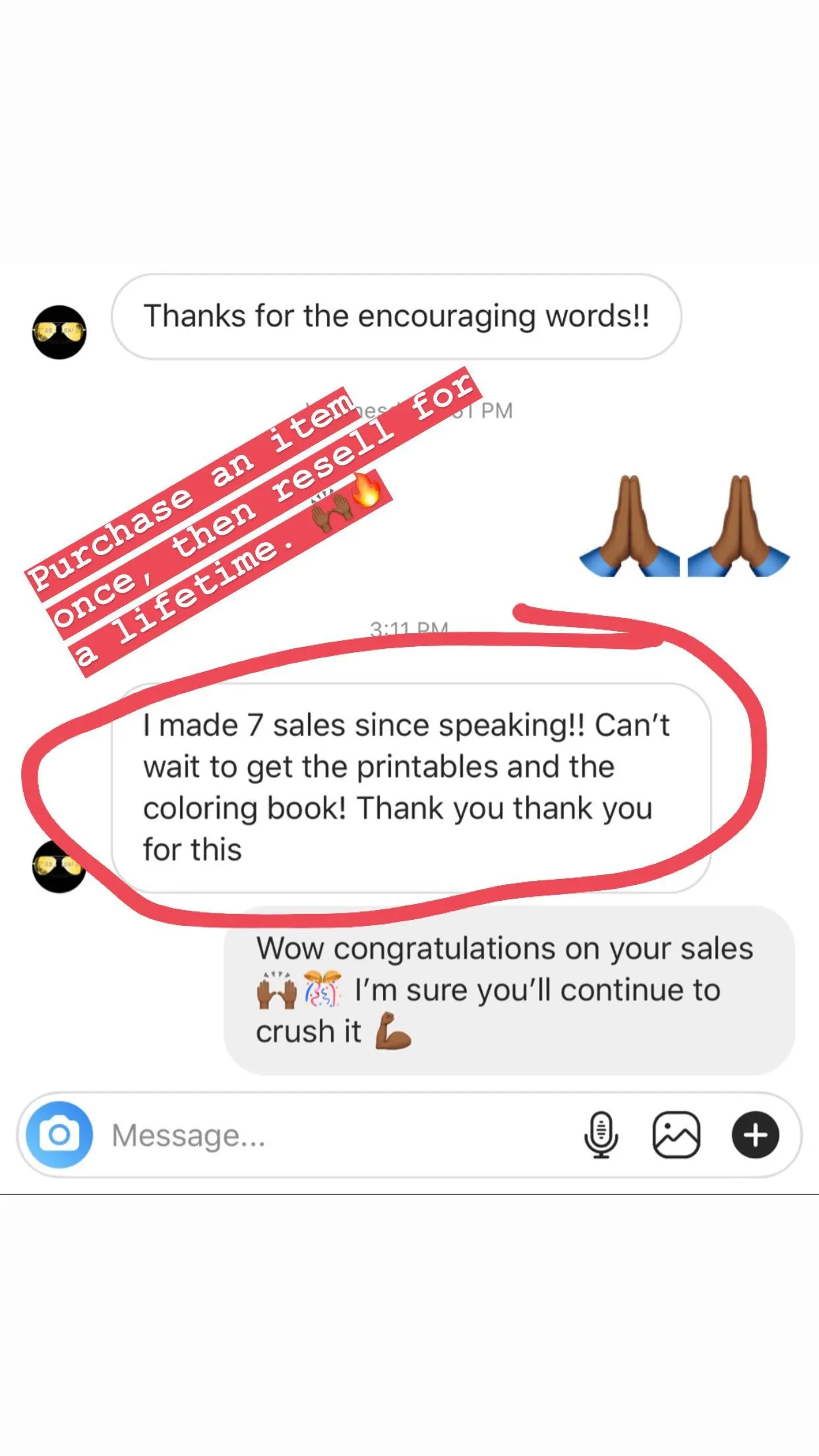Tap the 3:11 PM timestamp
Screen dimensions: 819x1456
pos(409,628)
